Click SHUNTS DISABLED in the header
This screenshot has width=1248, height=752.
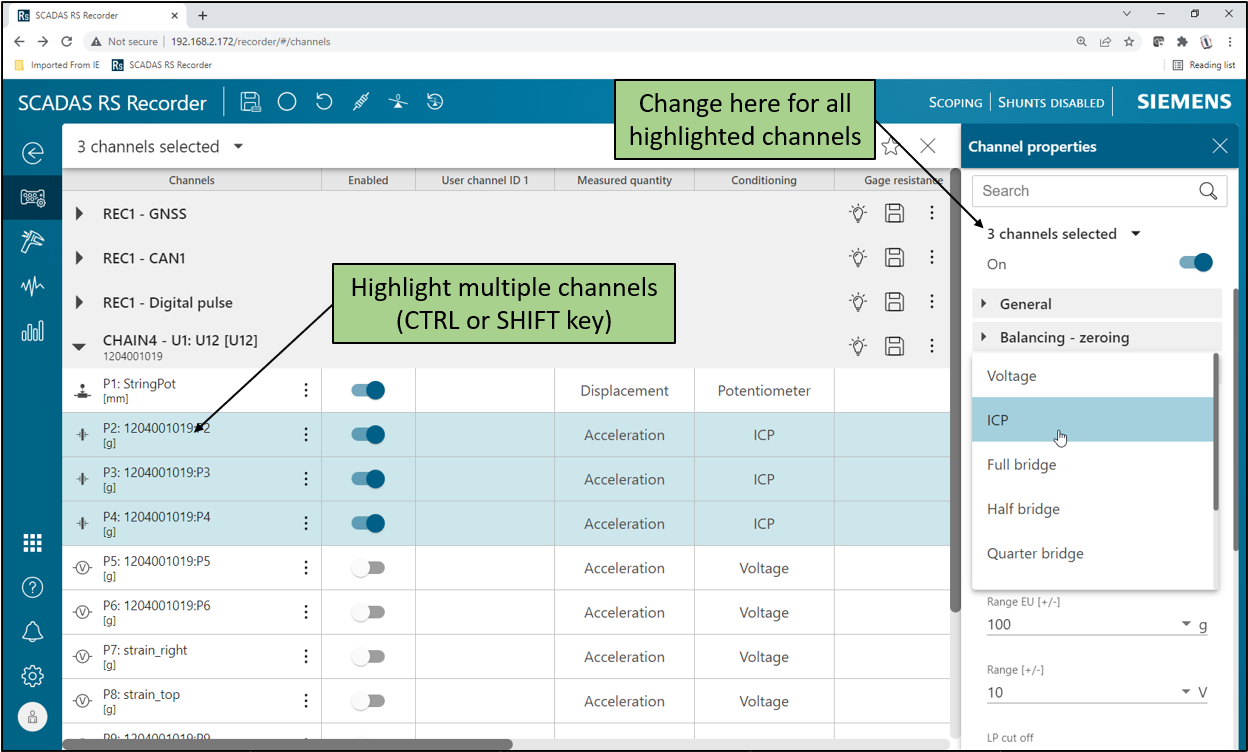[1050, 102]
